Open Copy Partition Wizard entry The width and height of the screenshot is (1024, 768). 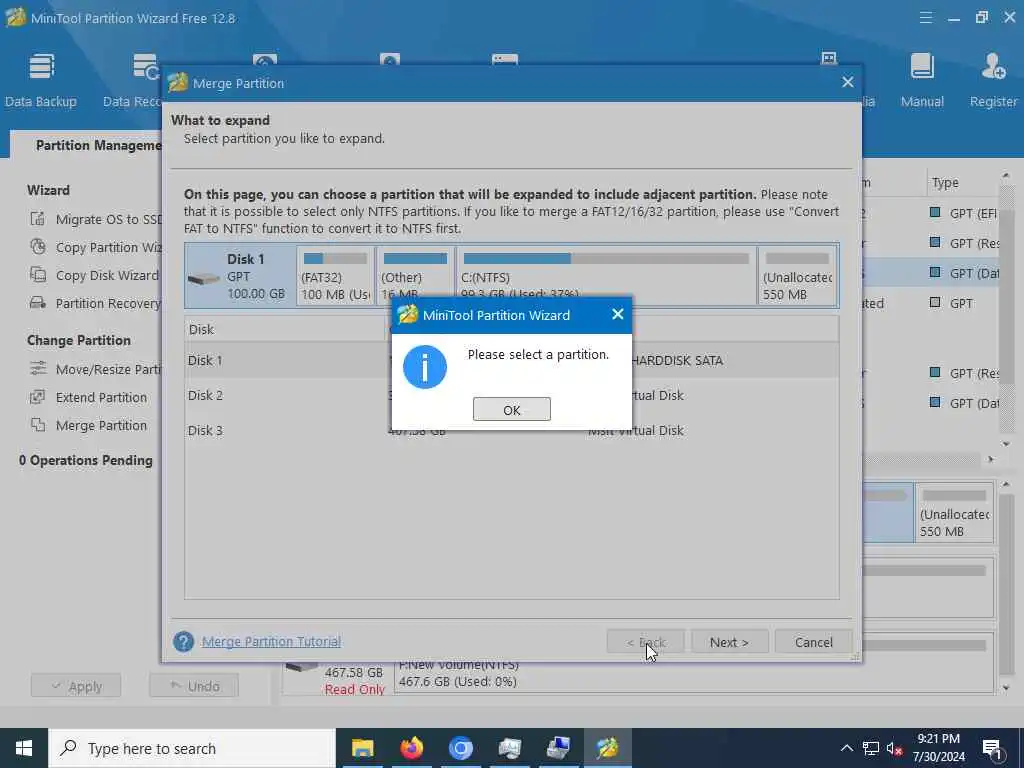[108, 248]
